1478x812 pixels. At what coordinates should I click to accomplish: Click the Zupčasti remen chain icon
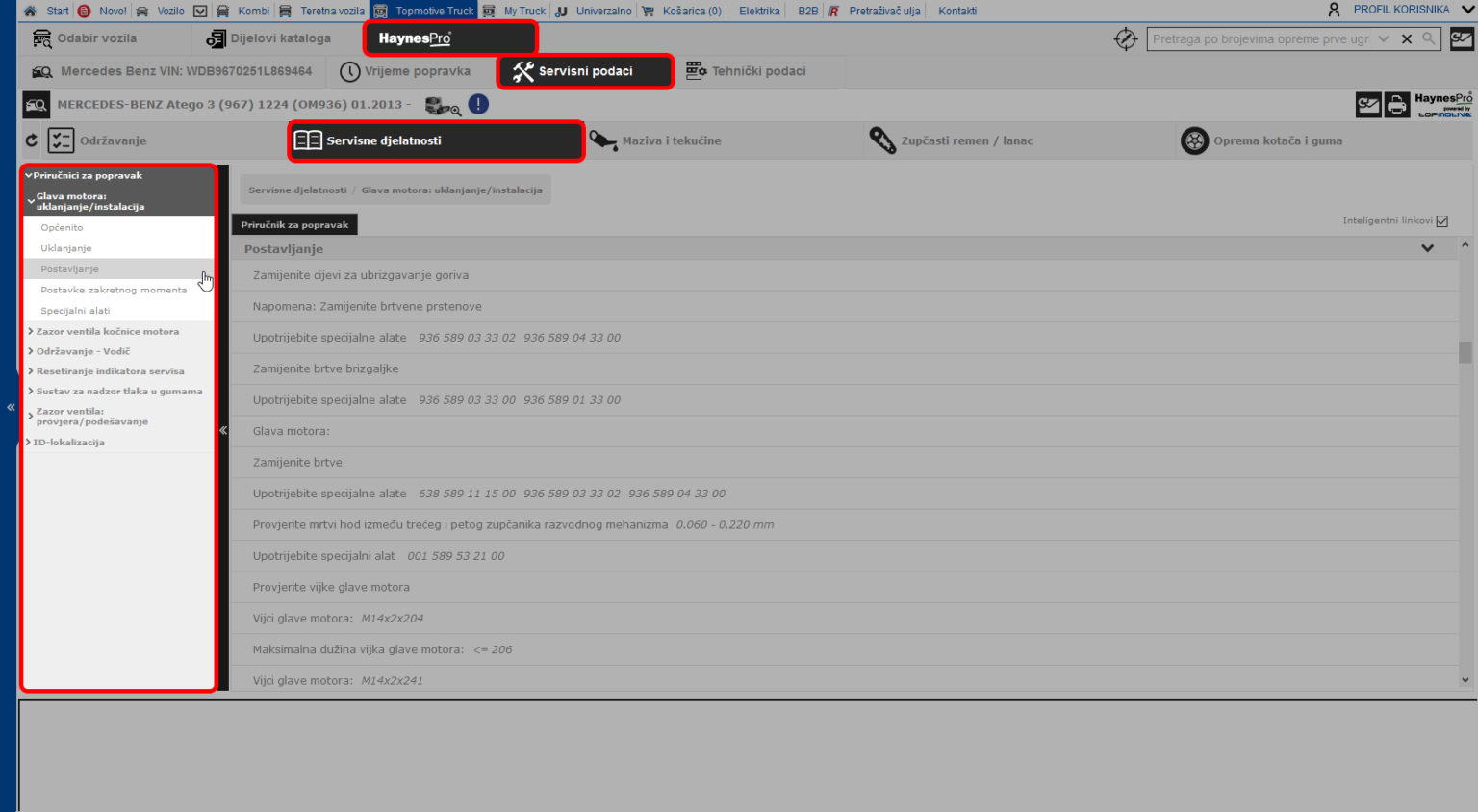click(882, 140)
